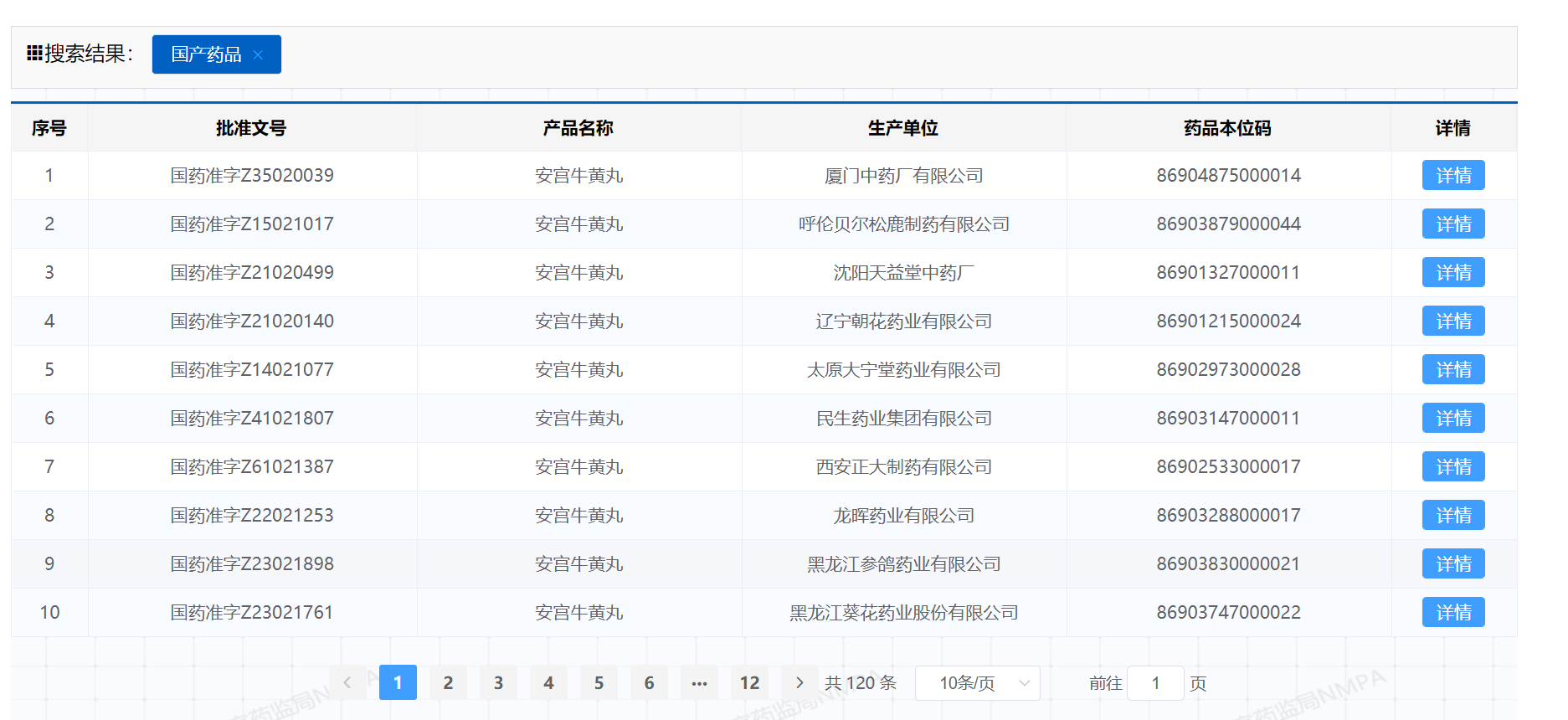Open 详情 for 西安正大制药有限公司
The width and height of the screenshot is (1568, 720).
[x=1453, y=467]
